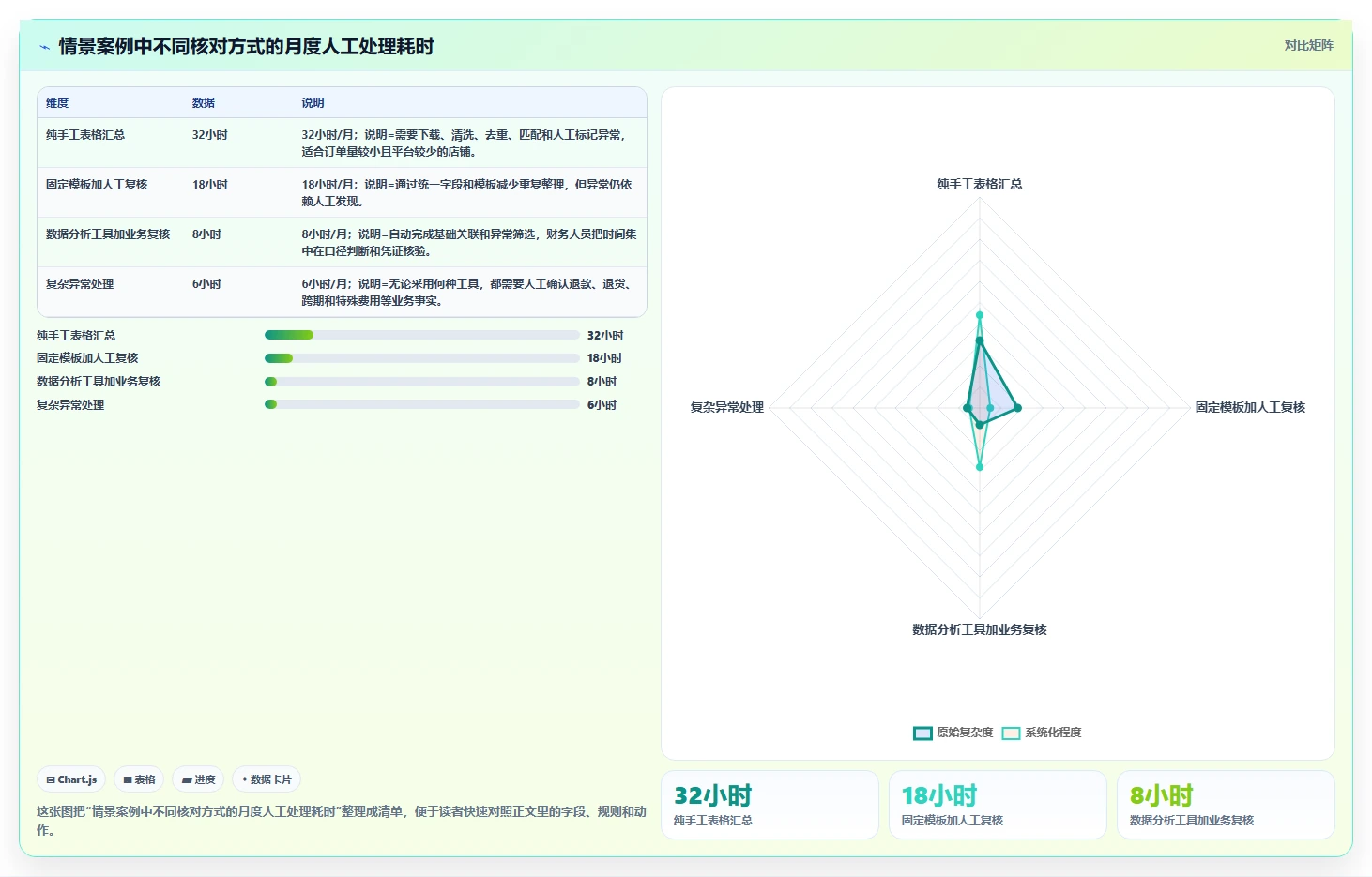Click radar axis label 固定模板加人工复核
Screen dimensions: 1372x877
(1250, 407)
